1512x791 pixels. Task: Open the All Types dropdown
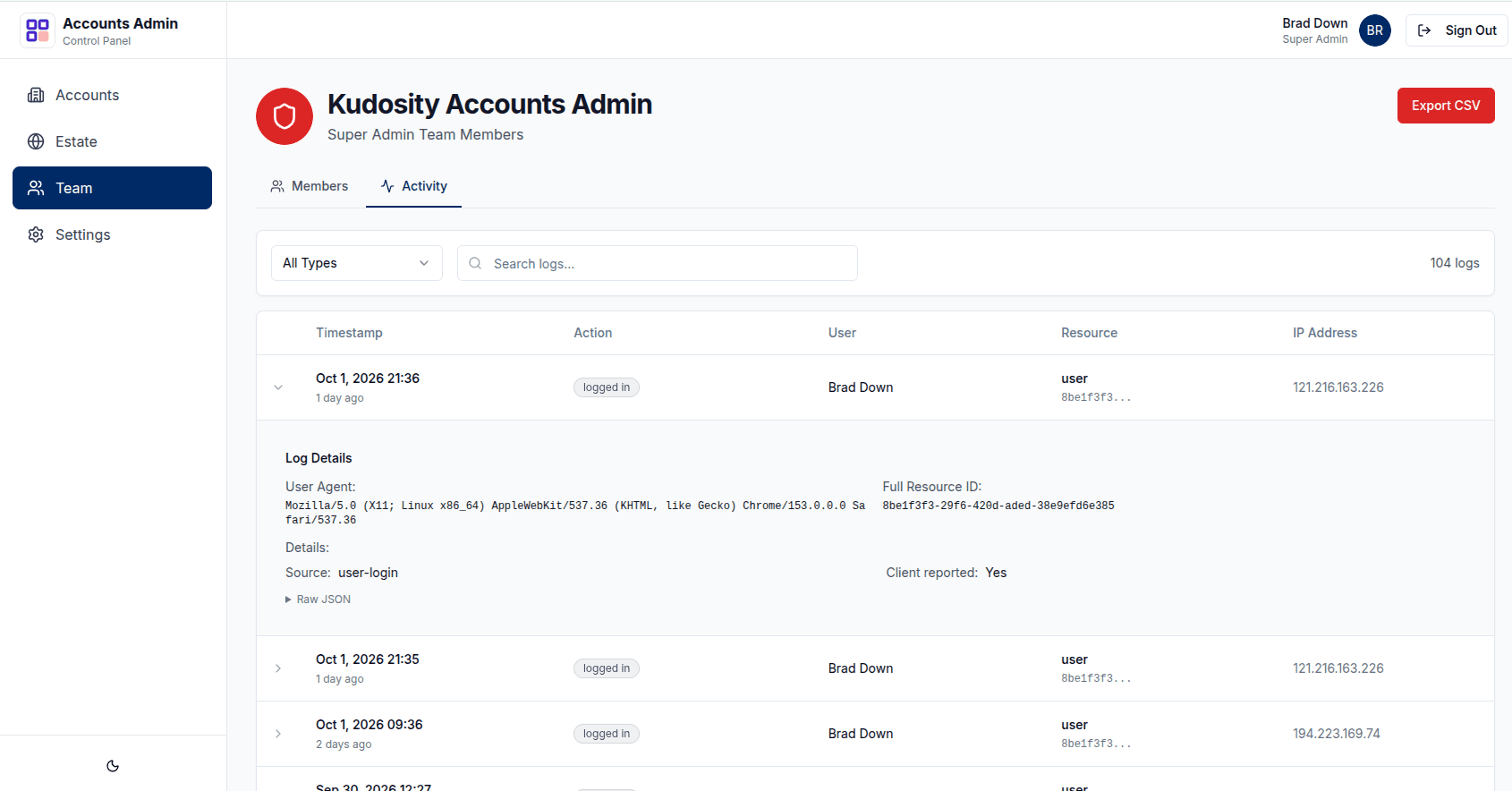(357, 263)
